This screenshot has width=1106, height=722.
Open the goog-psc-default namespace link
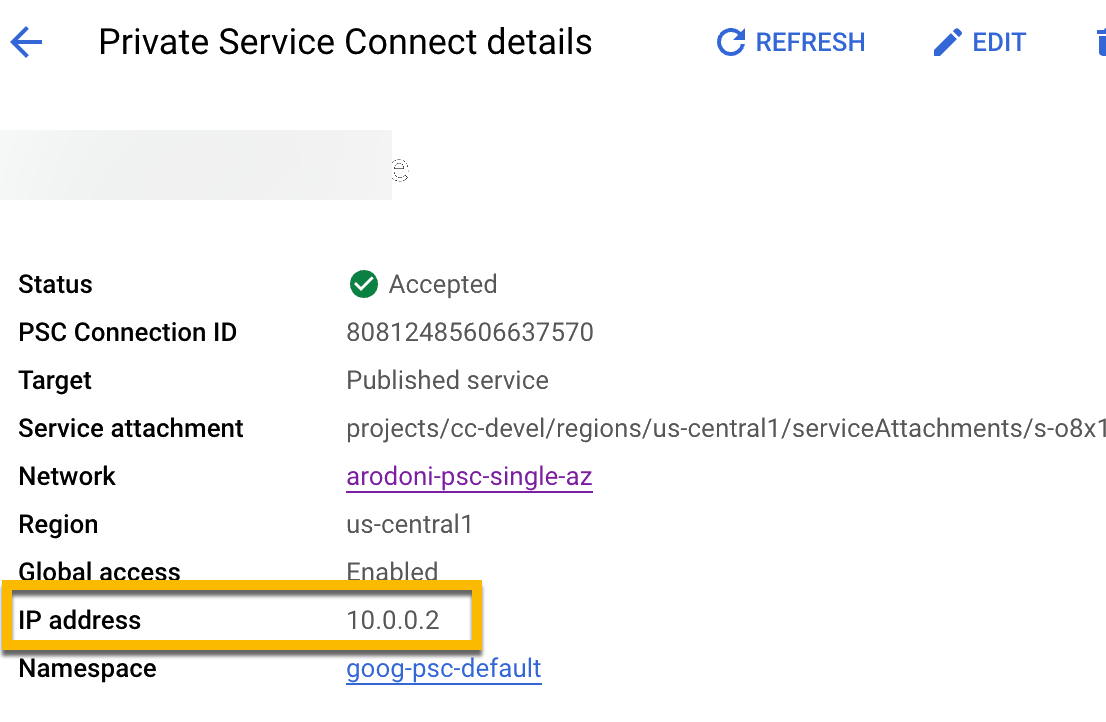pyautogui.click(x=443, y=668)
